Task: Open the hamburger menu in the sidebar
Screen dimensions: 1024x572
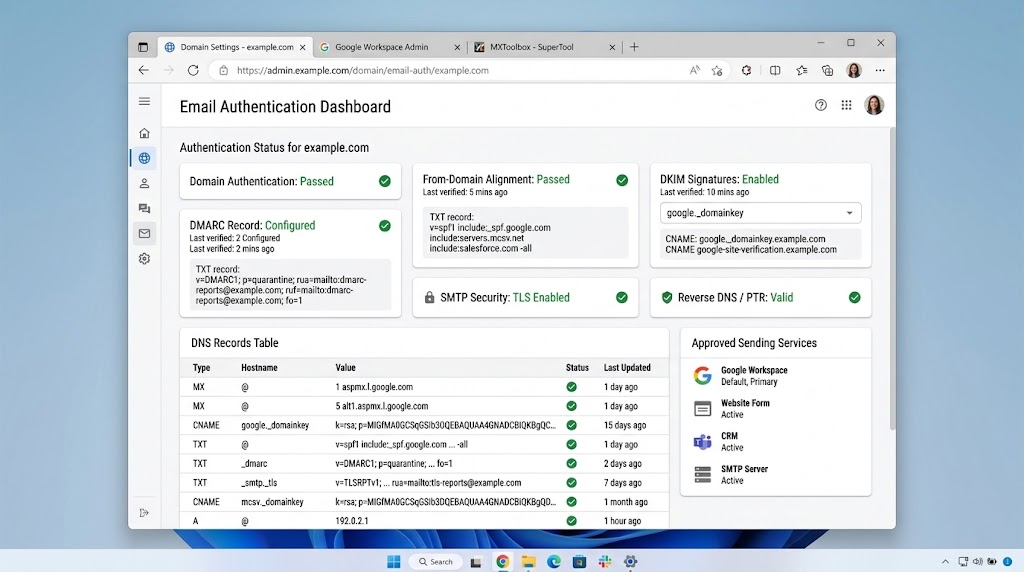Action: [x=144, y=101]
